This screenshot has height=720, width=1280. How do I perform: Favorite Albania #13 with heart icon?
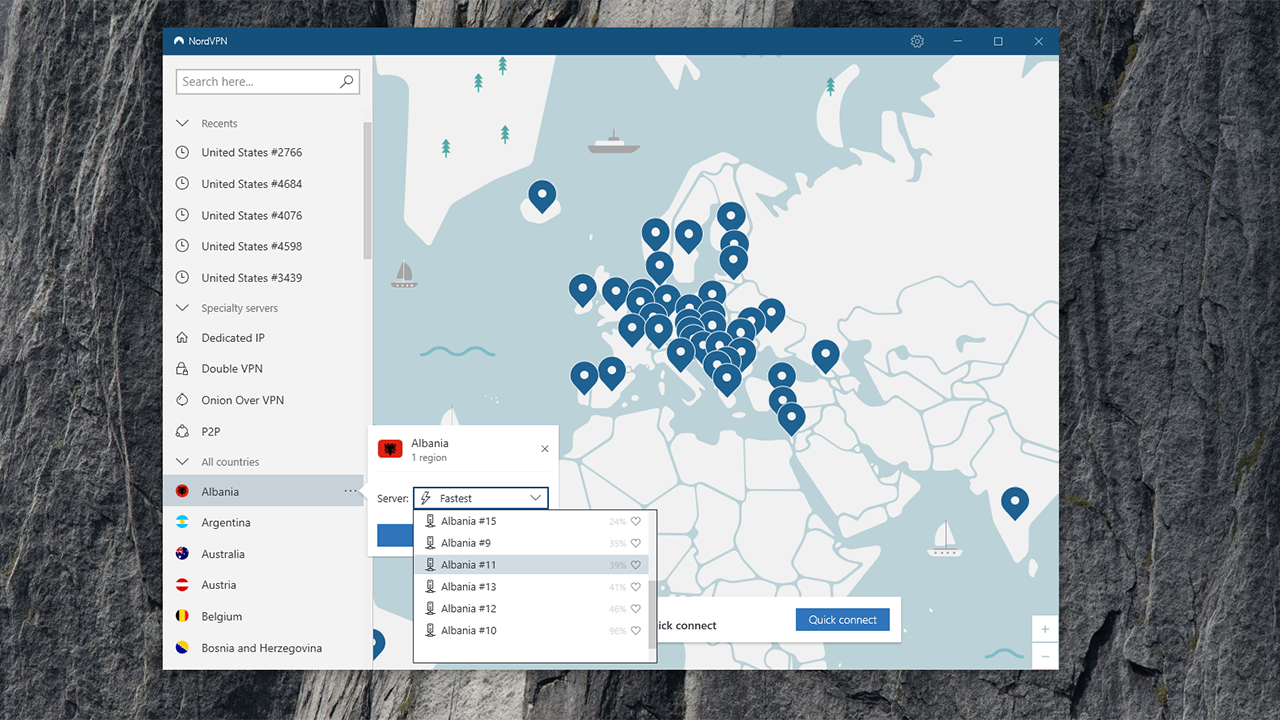coord(636,587)
